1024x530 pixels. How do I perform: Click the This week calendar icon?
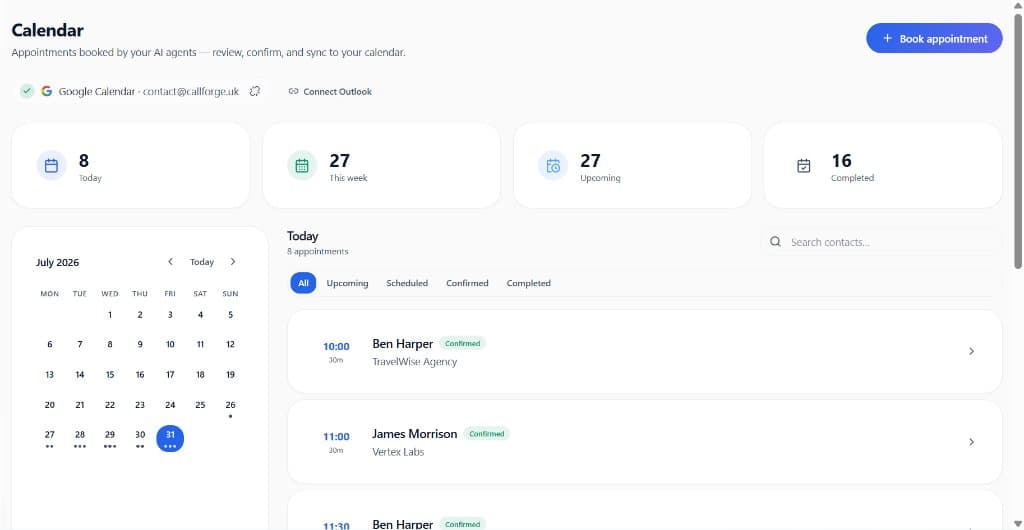click(302, 166)
